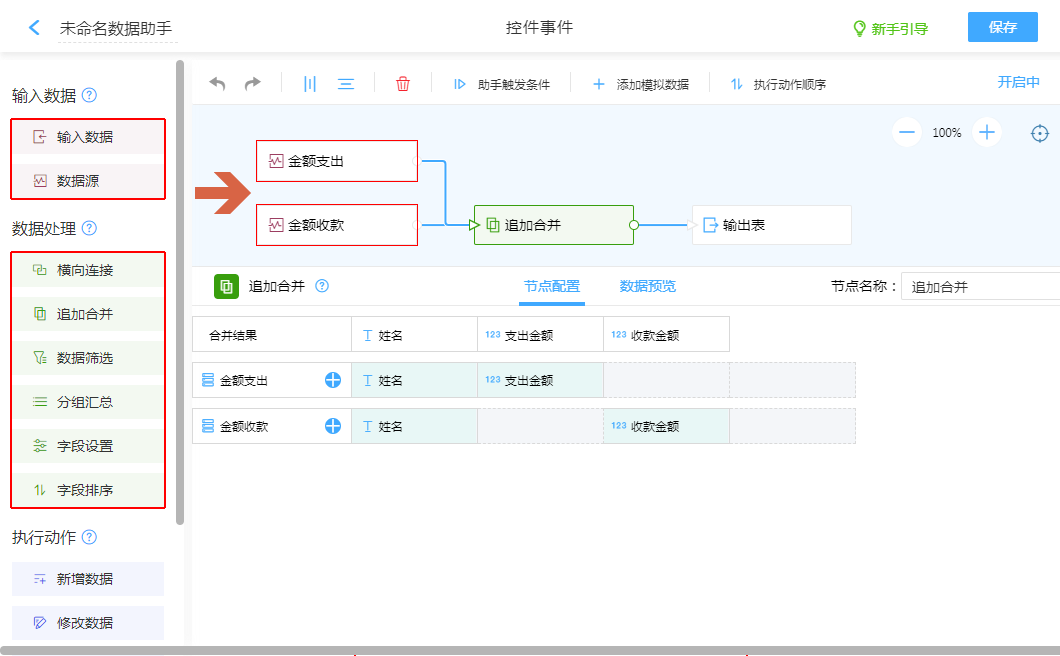This screenshot has width=1060, height=656.
Task: Click the back arrow at top left
Action: [35, 28]
